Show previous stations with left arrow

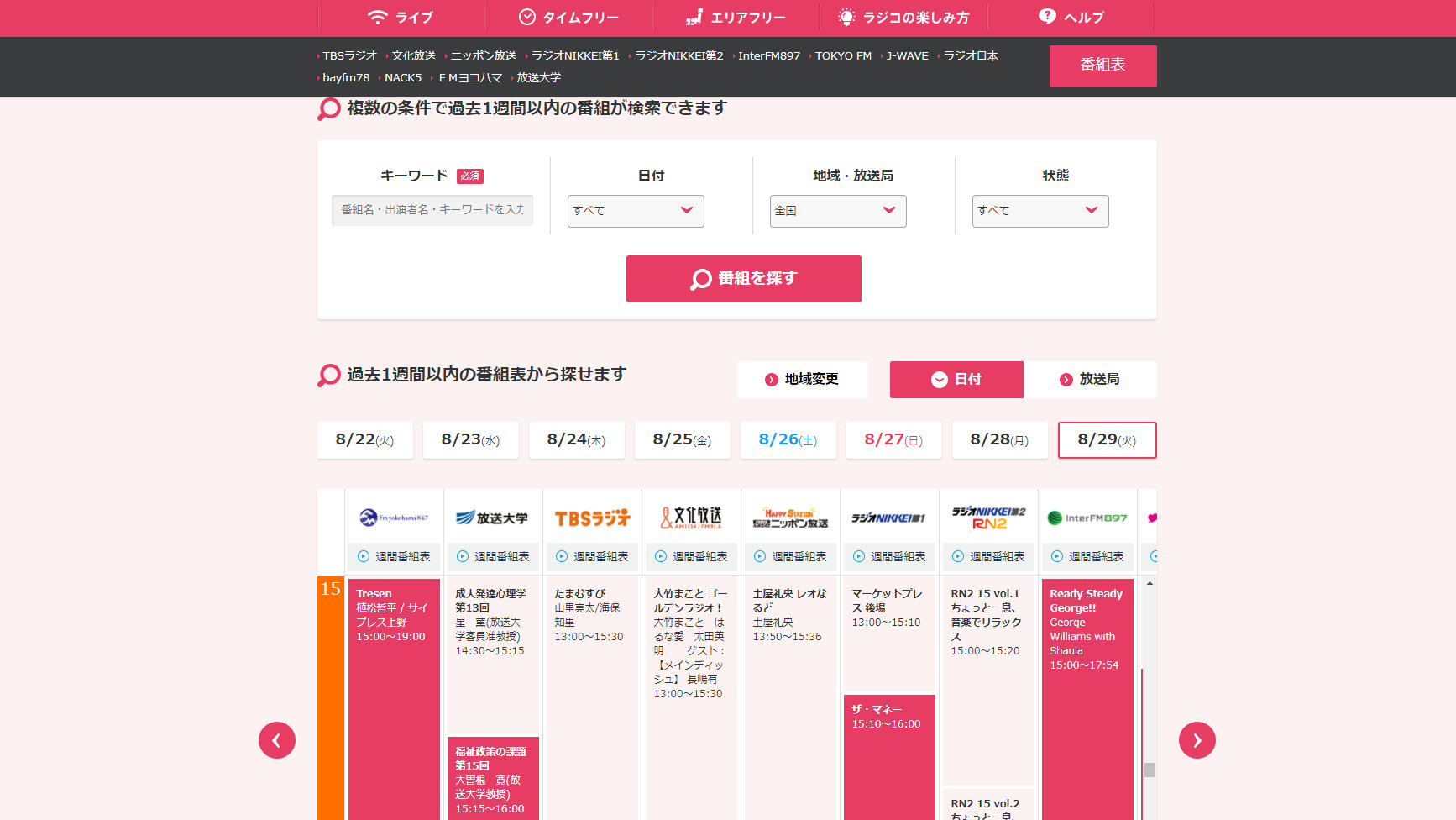277,740
